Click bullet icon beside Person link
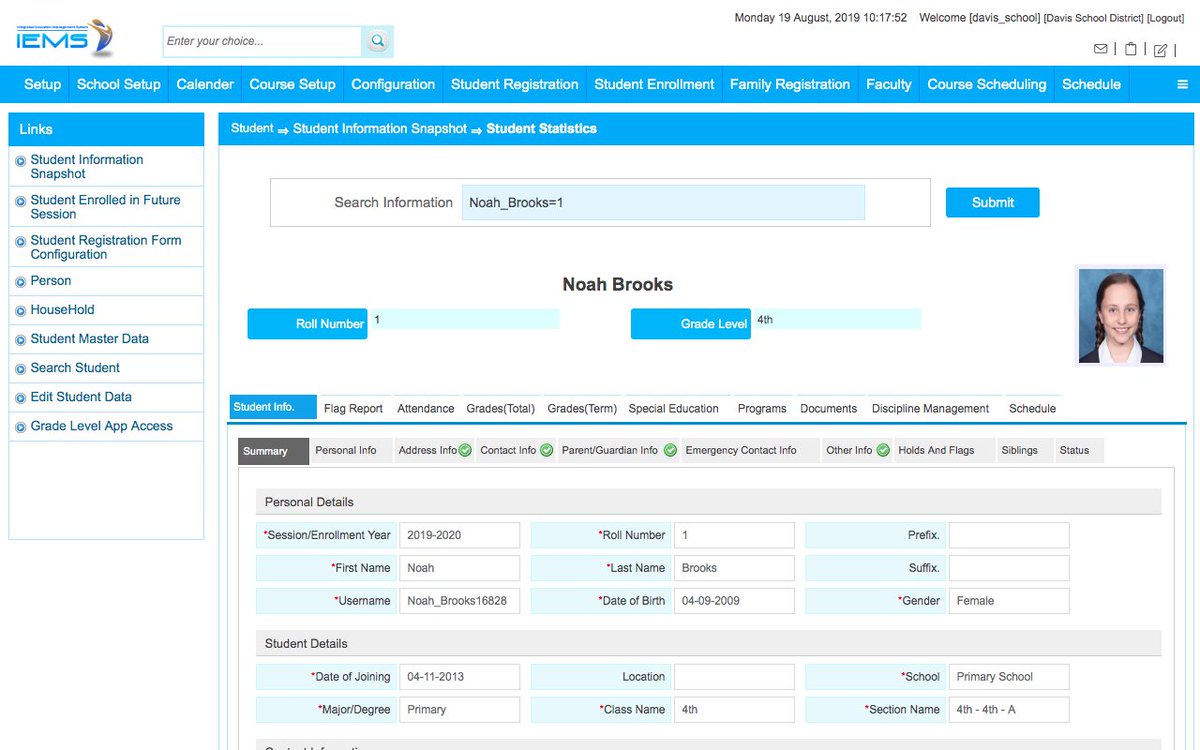1200x750 pixels. 21,282
